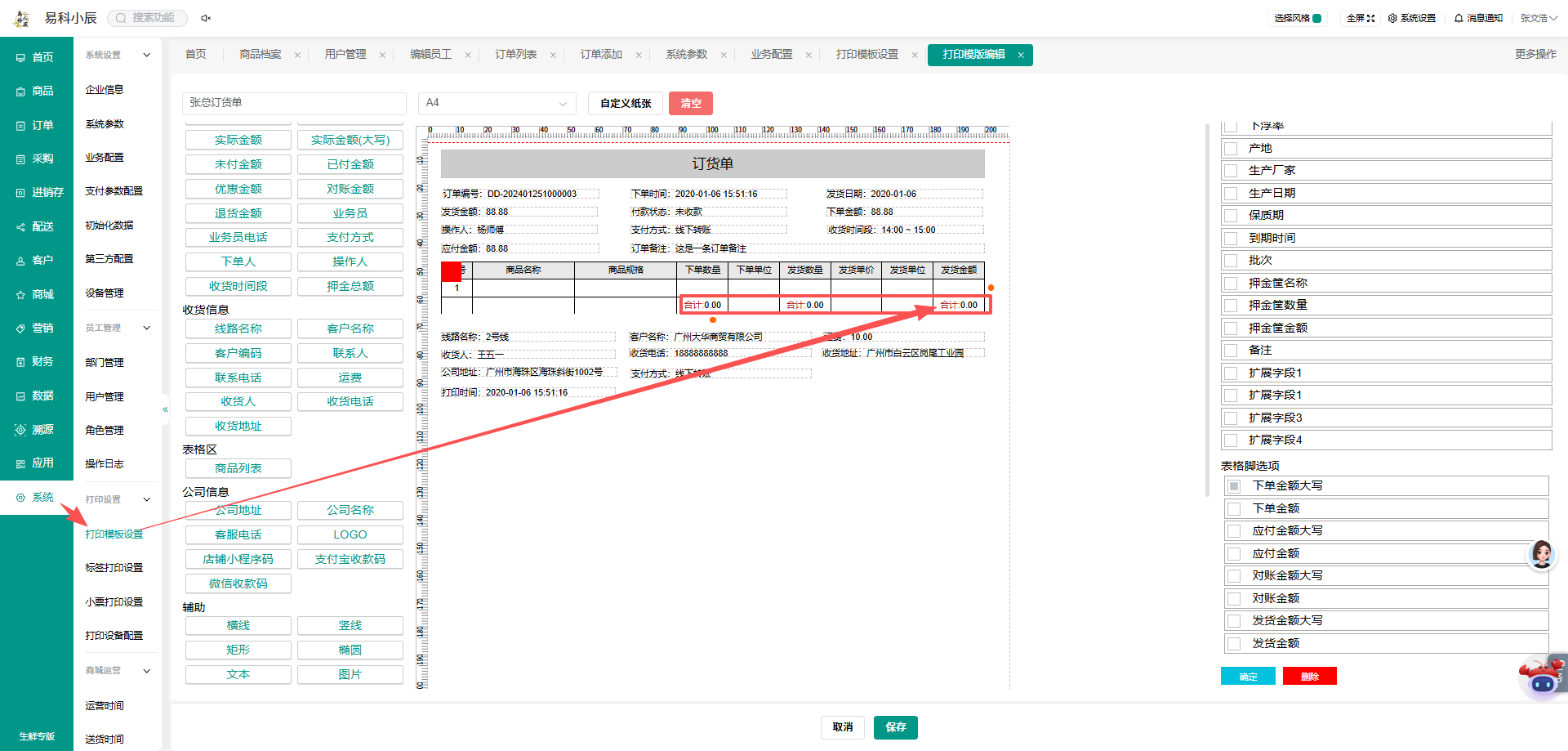The image size is (1568, 751).
Task: Click the 张总订货单 template name field
Action: click(x=294, y=103)
